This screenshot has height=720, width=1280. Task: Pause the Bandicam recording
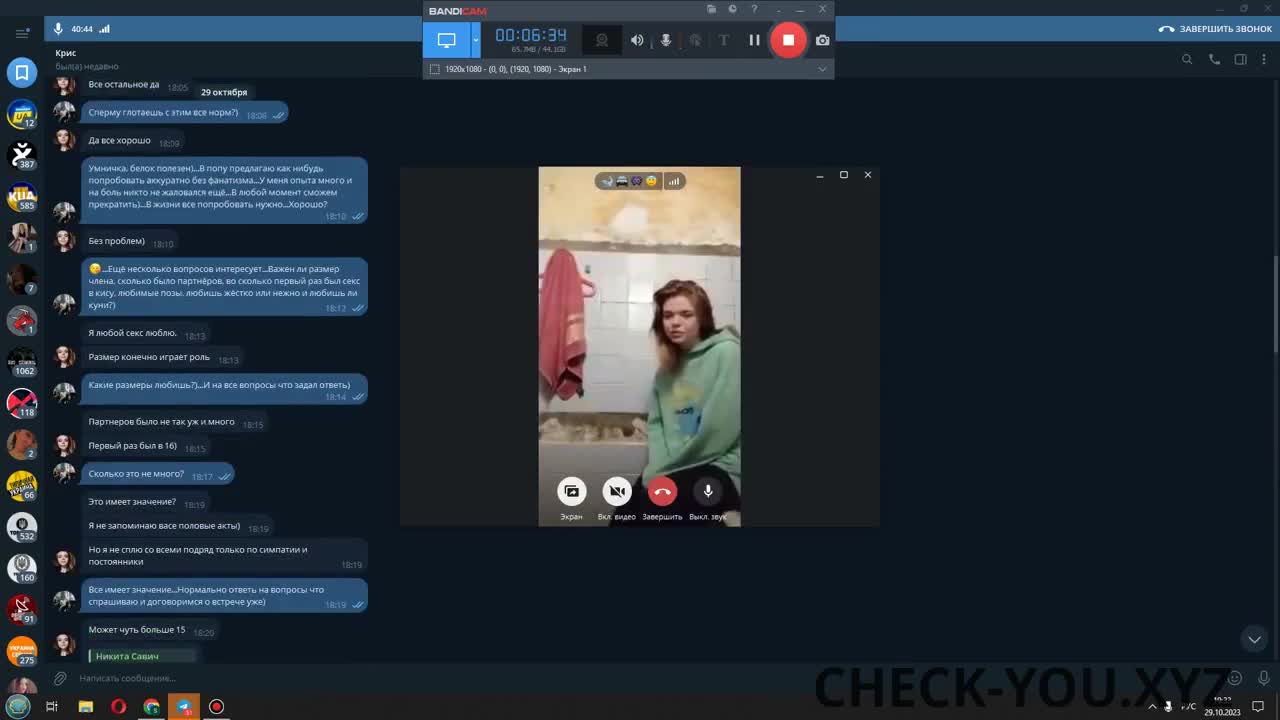coord(755,40)
